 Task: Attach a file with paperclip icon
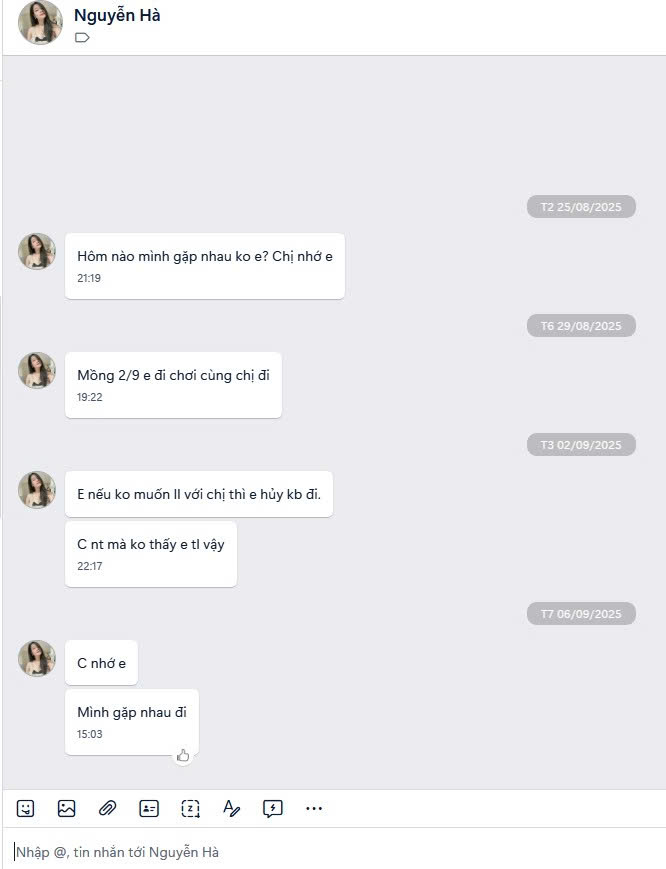[x=107, y=808]
